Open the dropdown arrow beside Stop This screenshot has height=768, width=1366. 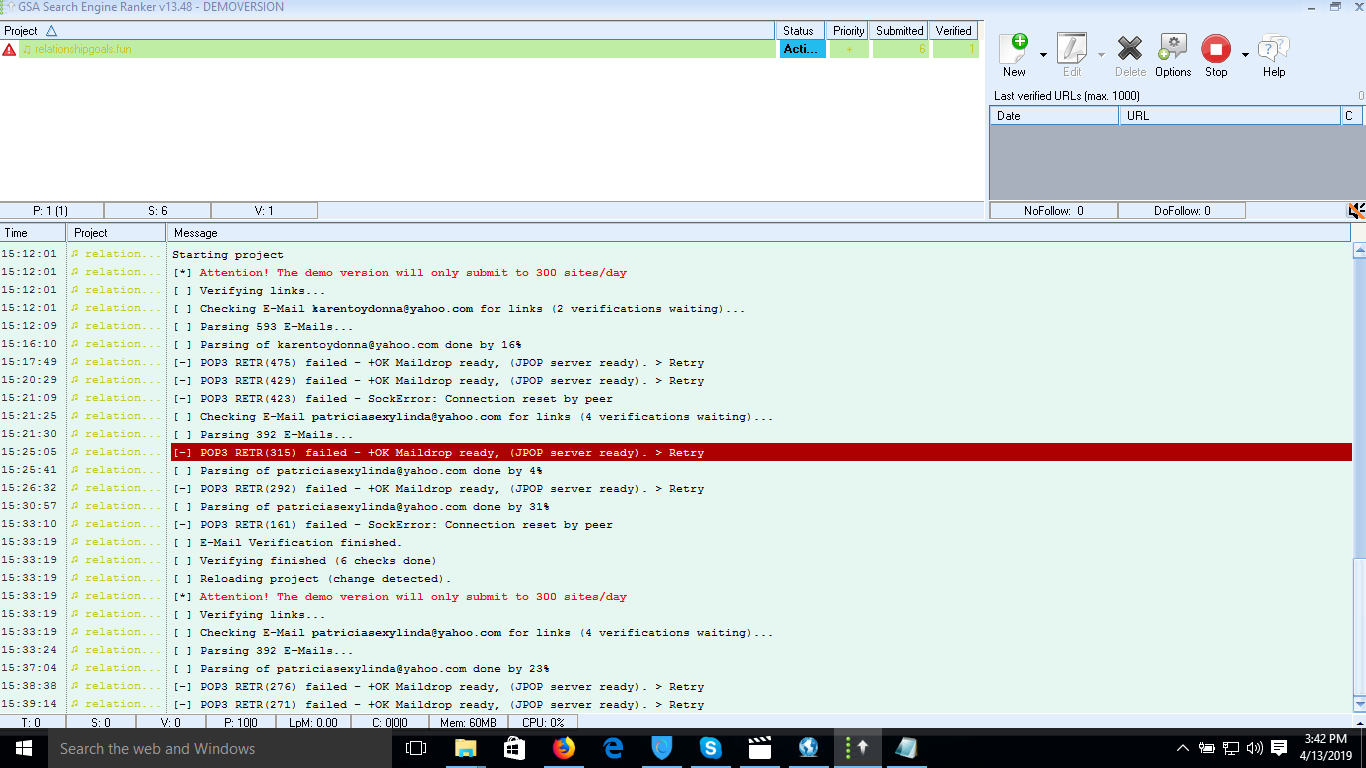click(x=1245, y=55)
